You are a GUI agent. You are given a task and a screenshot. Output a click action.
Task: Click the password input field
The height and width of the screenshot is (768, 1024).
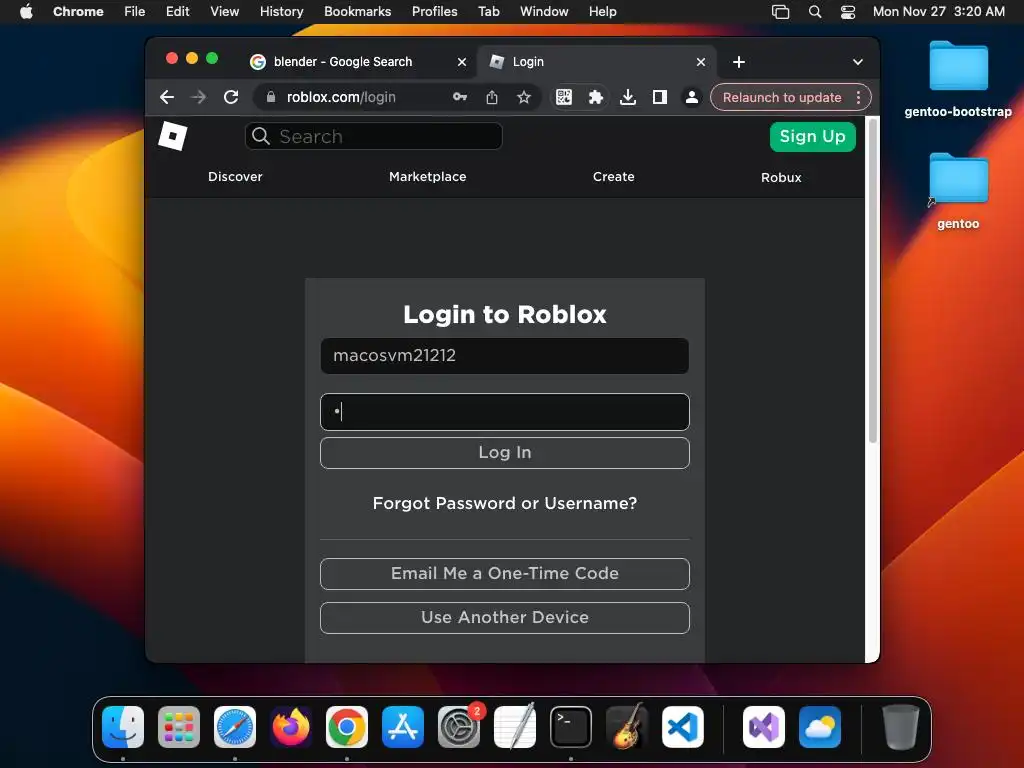[x=505, y=411]
